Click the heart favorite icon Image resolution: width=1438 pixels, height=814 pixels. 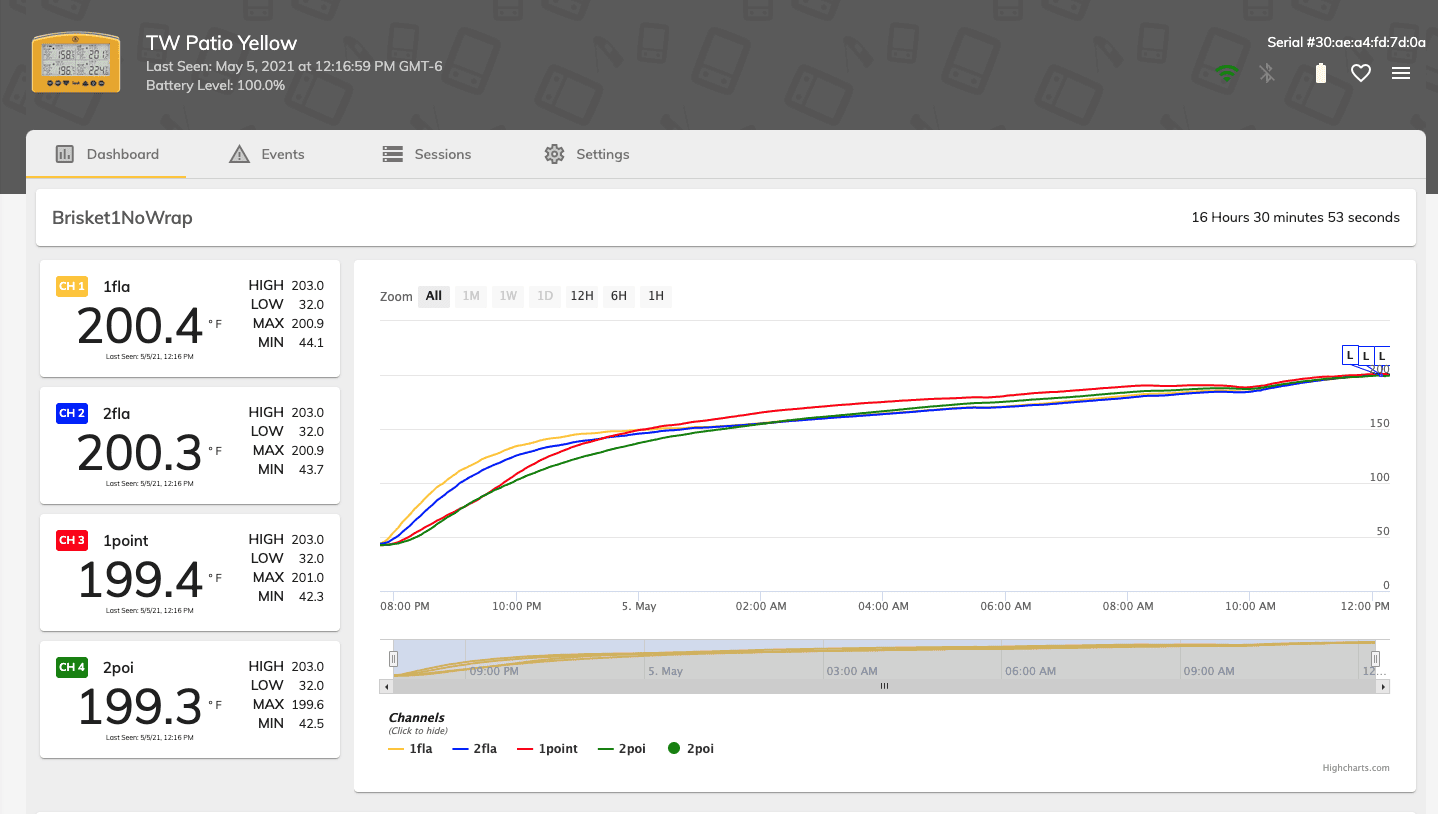[x=1360, y=73]
